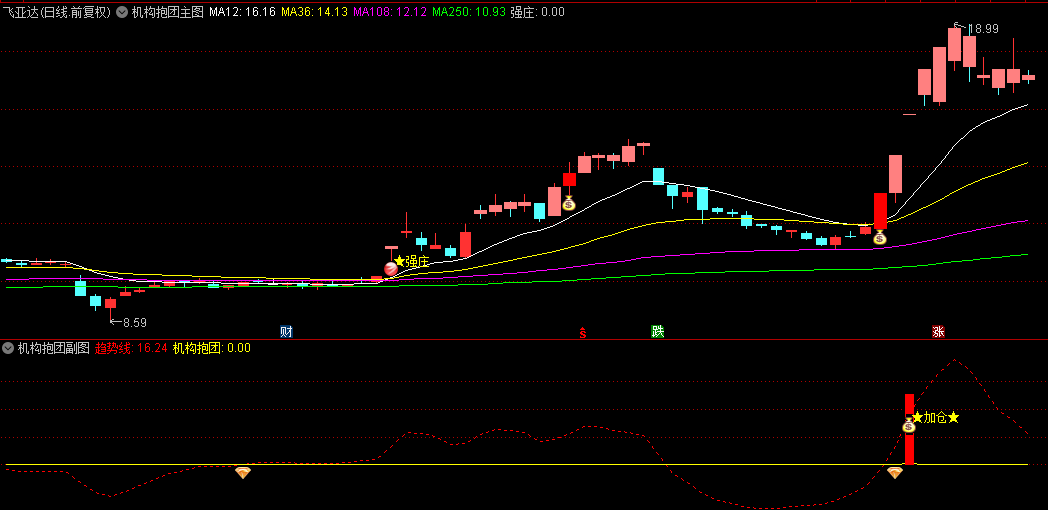Click the 机构抱团主图 indicator name
Screen dimensions: 1048x510
click(167, 12)
